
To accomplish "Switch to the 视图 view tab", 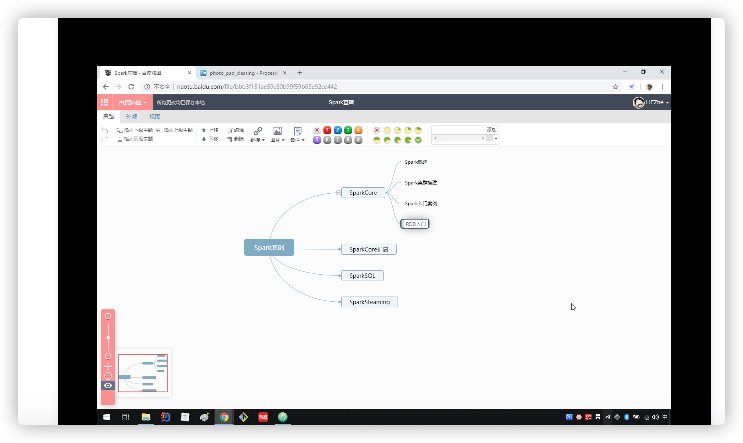I will click(154, 117).
